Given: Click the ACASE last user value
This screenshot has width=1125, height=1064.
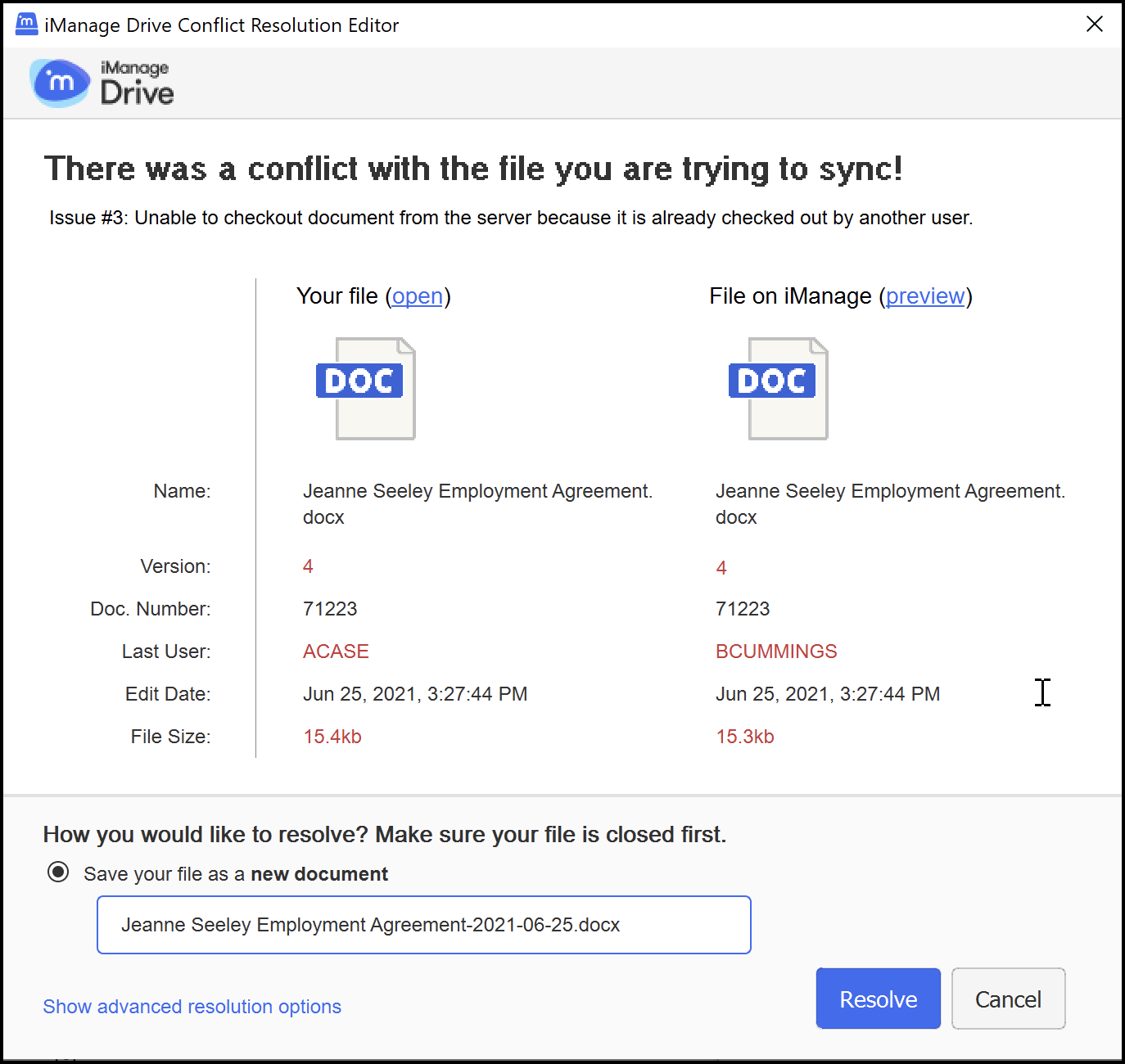Looking at the screenshot, I should point(336,651).
